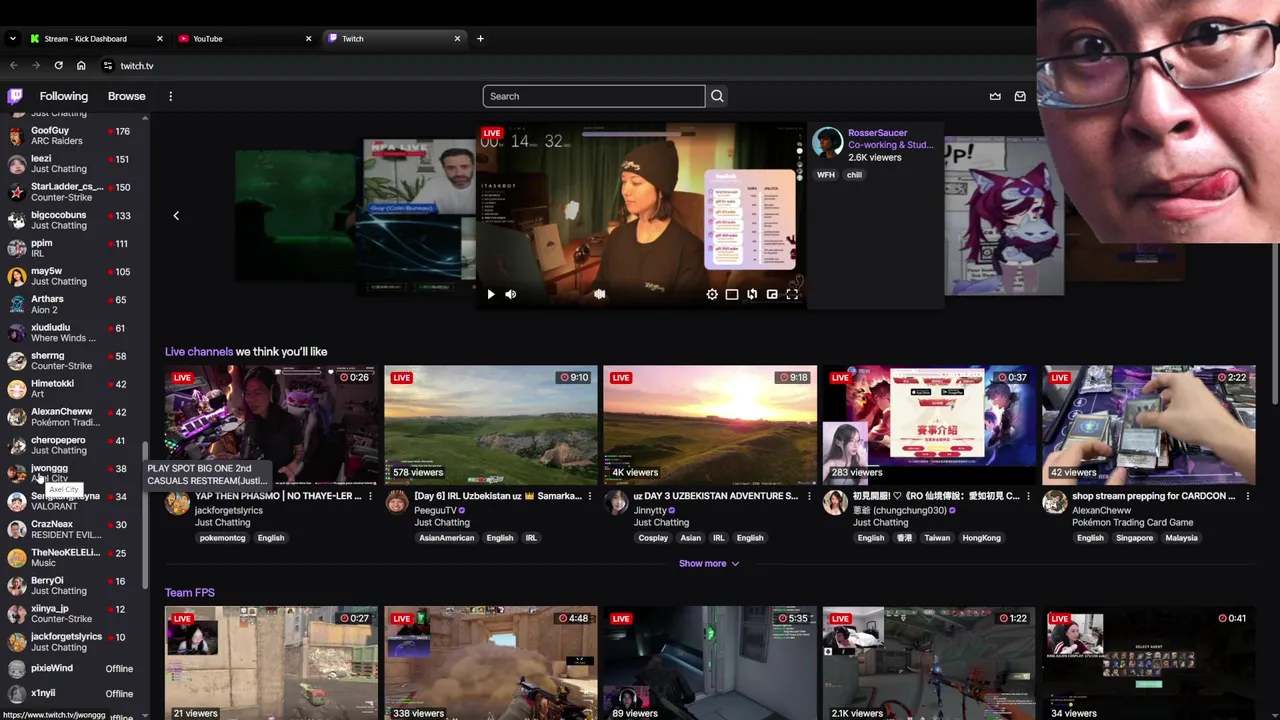Click the WFH tag on featured stream
The image size is (1280, 720).
pos(825,175)
